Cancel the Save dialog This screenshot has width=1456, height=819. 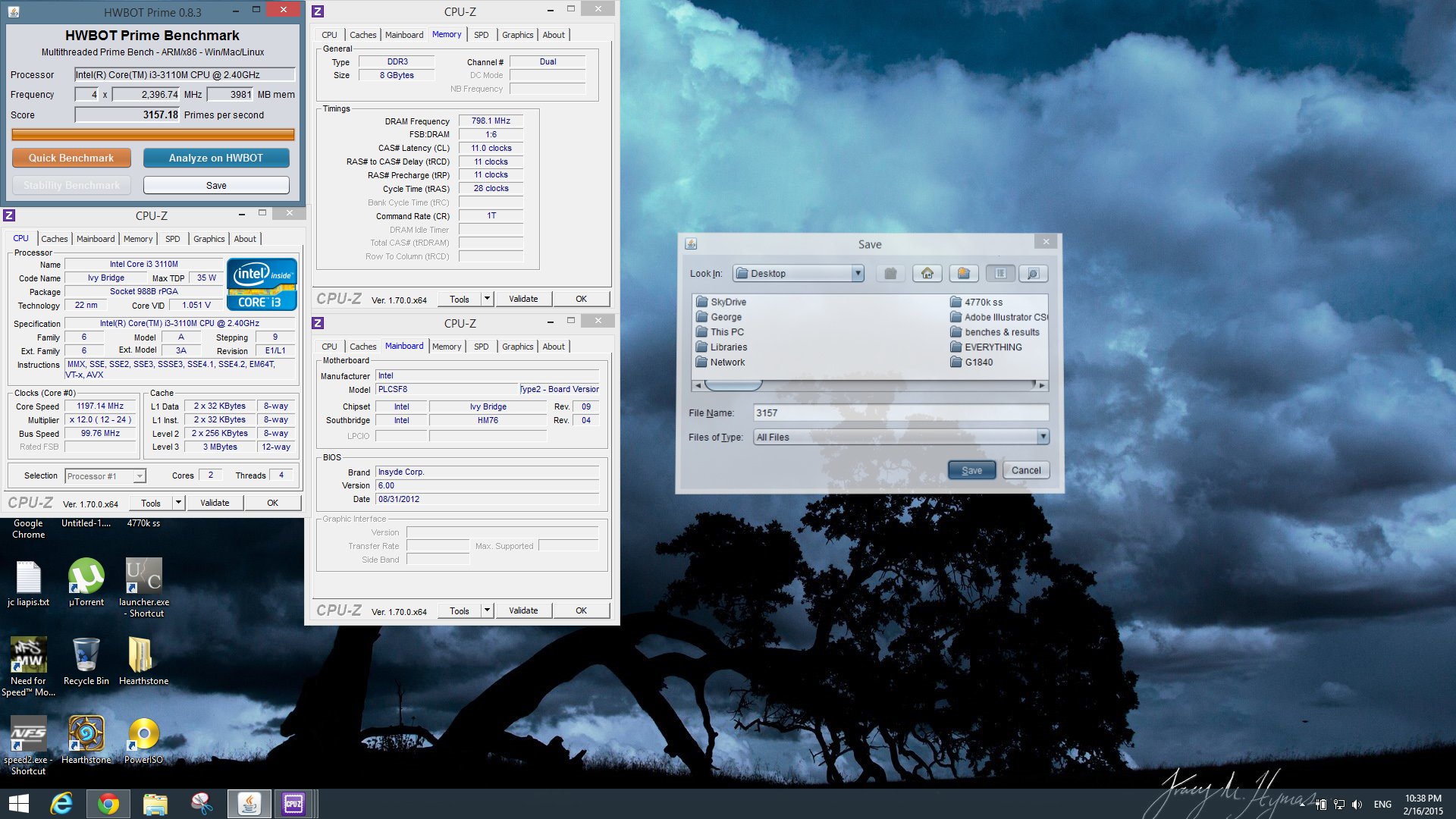coord(1026,470)
